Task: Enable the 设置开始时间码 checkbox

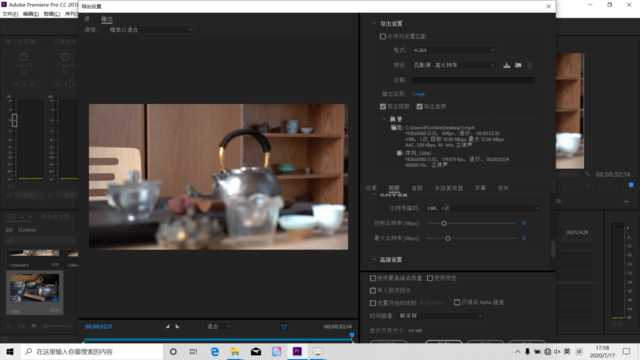Action: coord(373,303)
